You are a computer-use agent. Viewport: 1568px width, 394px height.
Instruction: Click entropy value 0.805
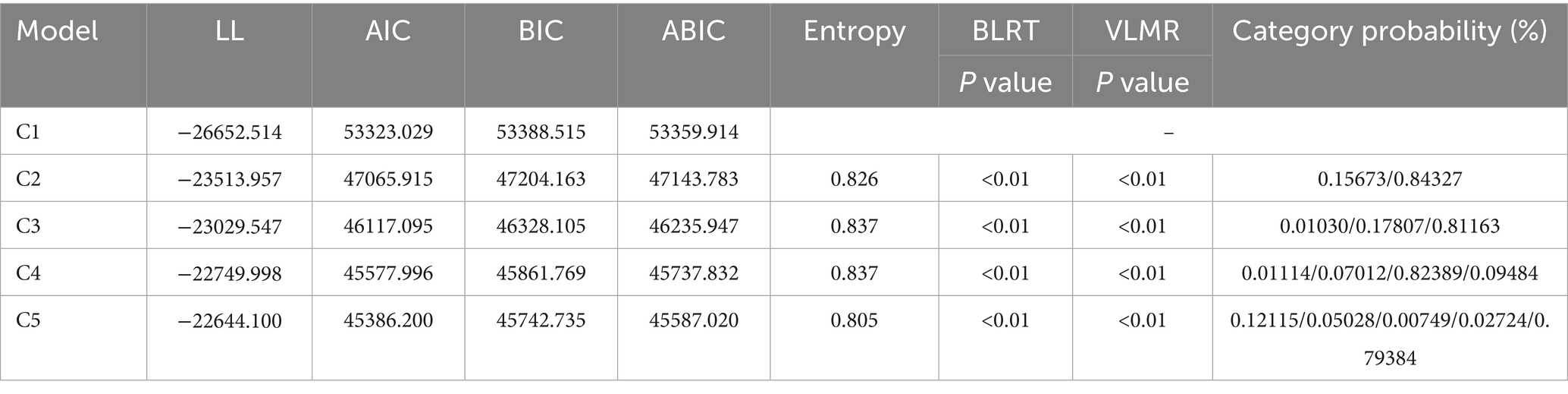coord(854,320)
